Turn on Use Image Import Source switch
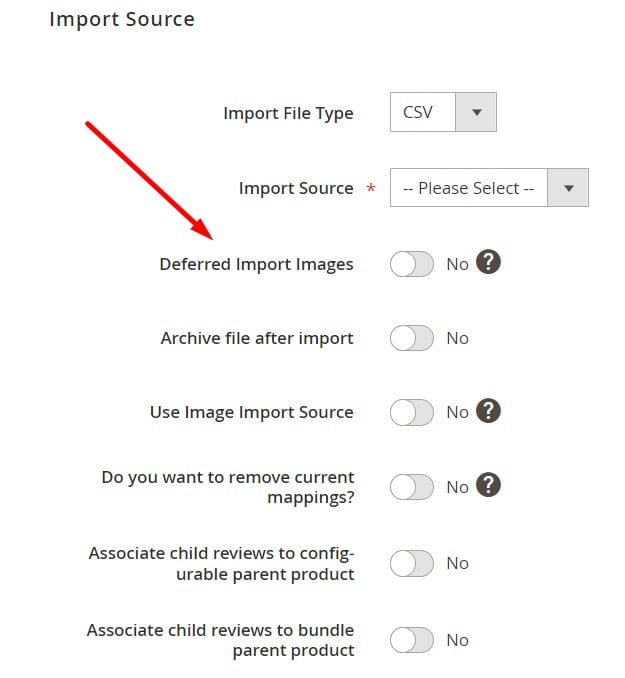Screen dimensions: 625x678 tap(412, 412)
